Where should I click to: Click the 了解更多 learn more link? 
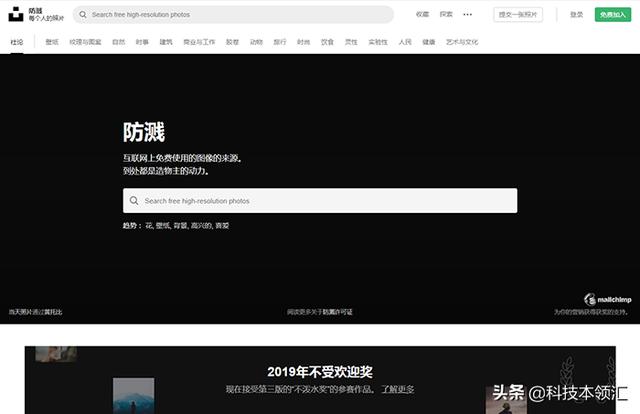click(x=398, y=389)
